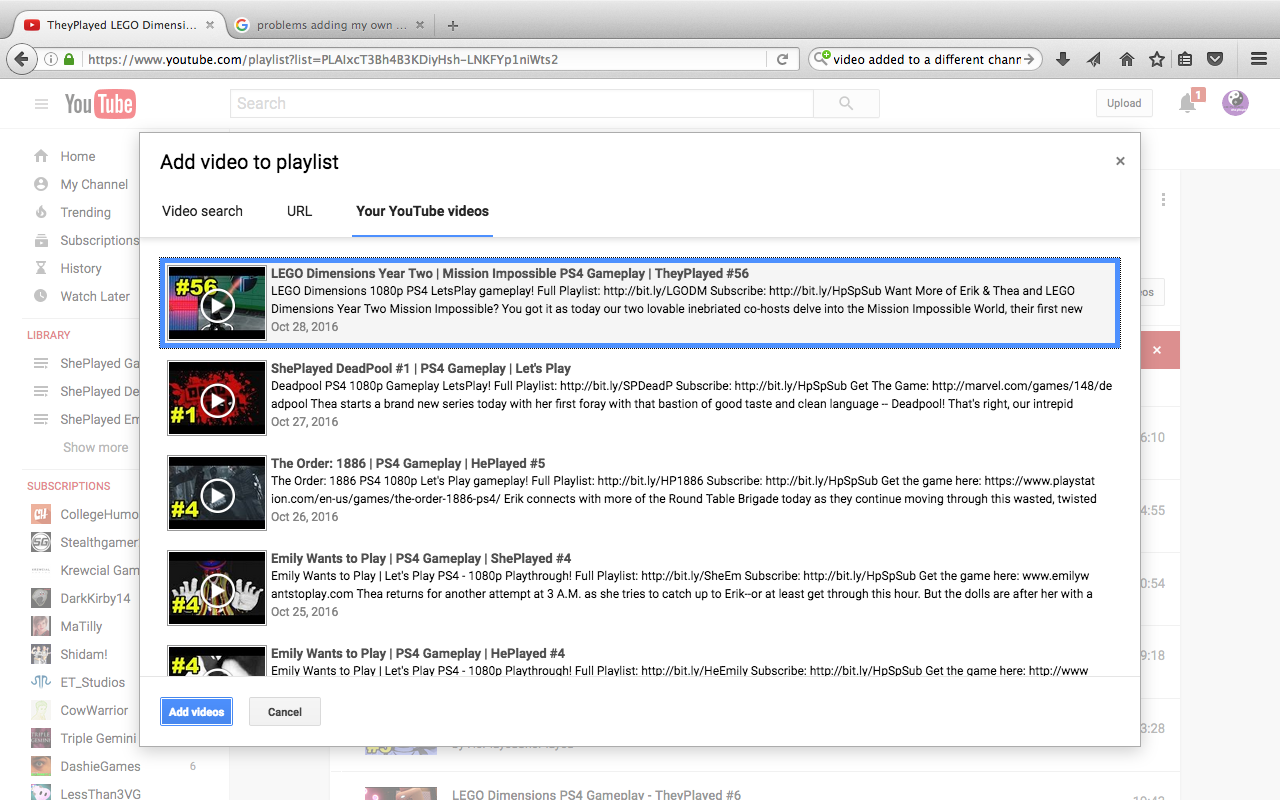
Task: Switch to the Video search tab
Action: [x=202, y=211]
